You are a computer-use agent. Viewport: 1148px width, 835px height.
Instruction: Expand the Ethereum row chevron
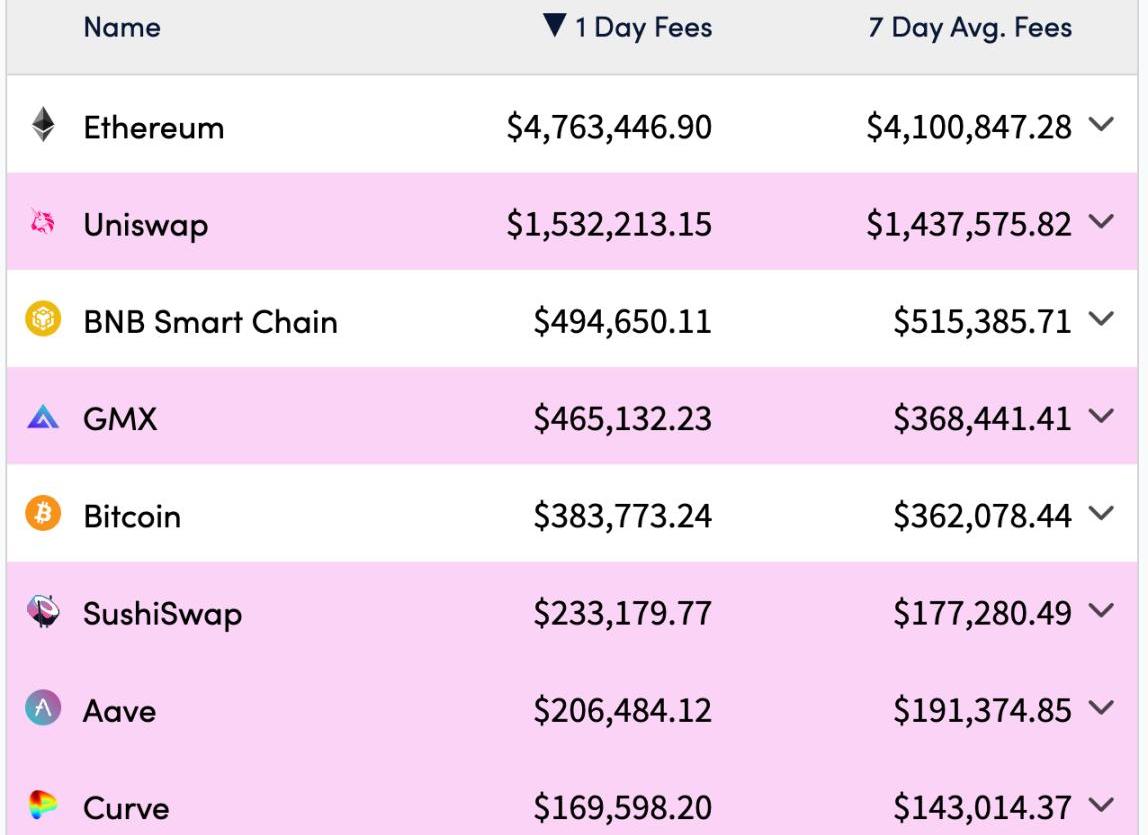pyautogui.click(x=1101, y=126)
